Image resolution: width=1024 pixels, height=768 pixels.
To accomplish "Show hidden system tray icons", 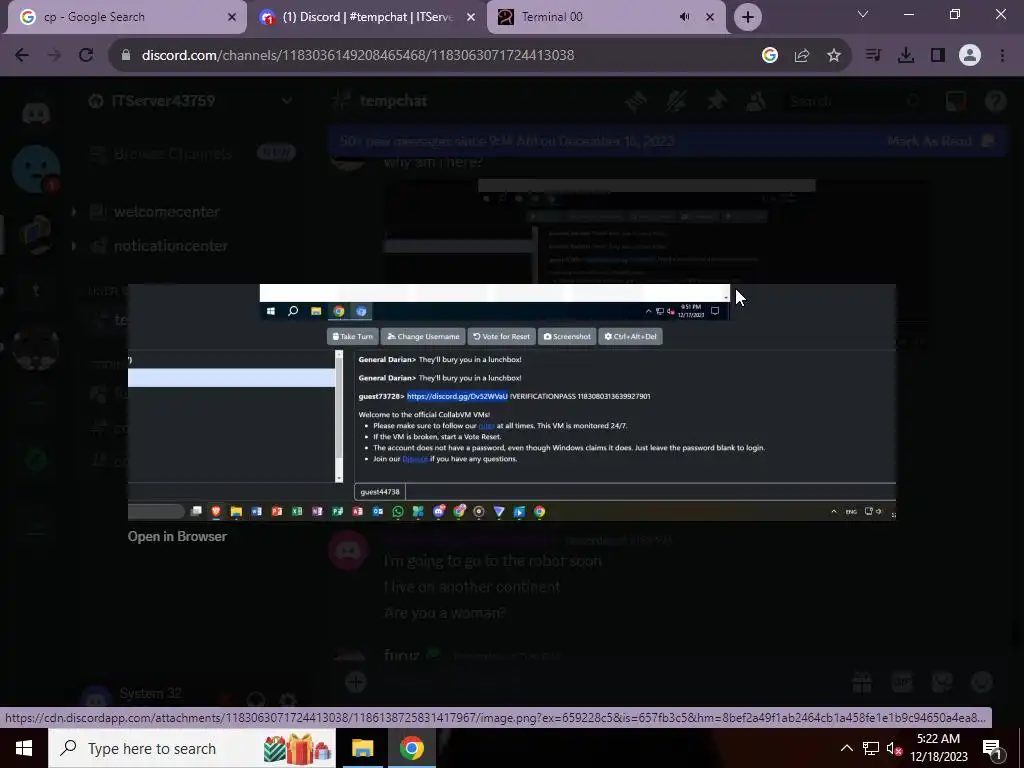I will tap(846, 748).
